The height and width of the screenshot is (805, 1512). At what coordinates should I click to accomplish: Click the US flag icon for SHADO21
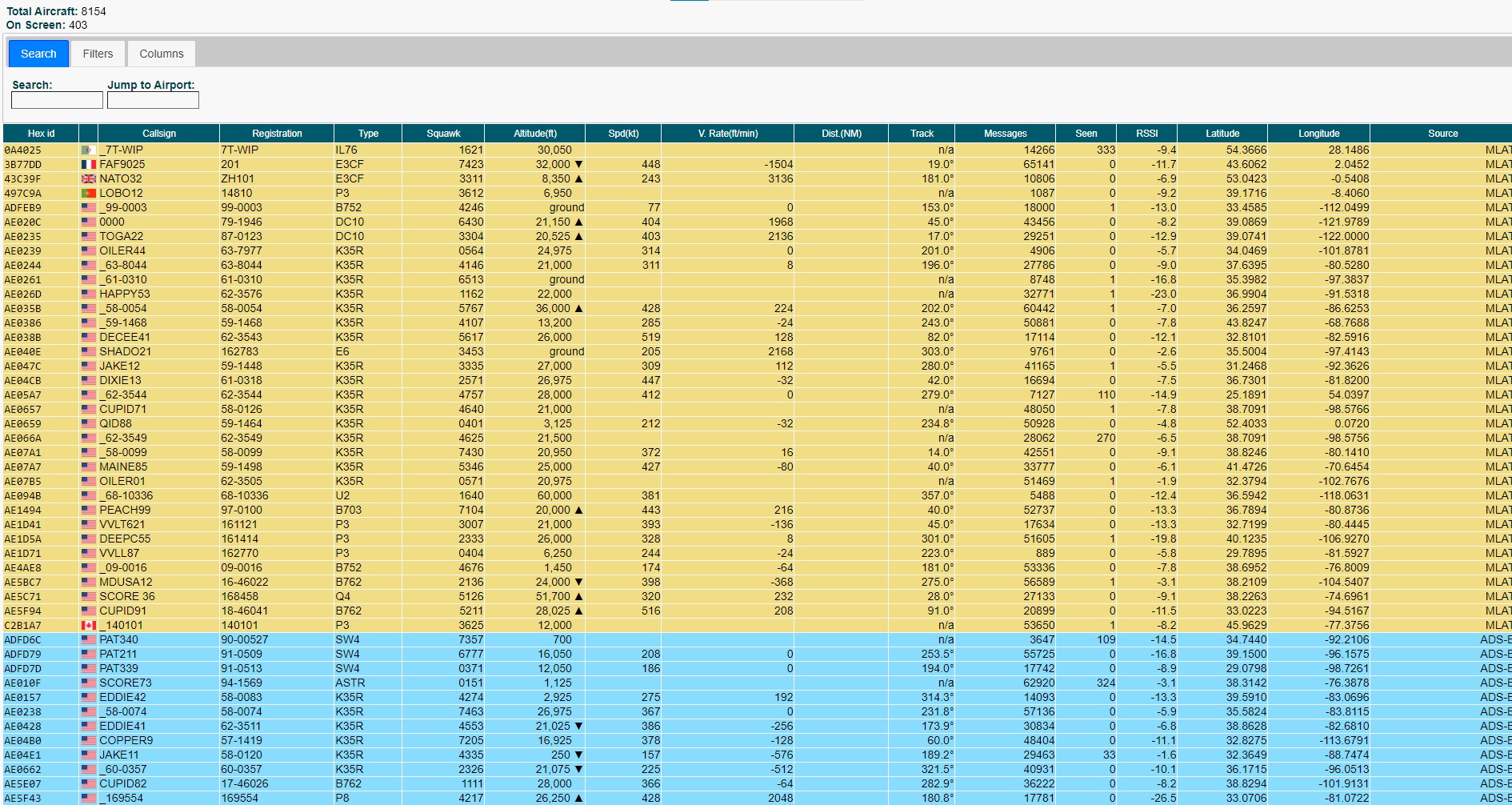point(88,352)
